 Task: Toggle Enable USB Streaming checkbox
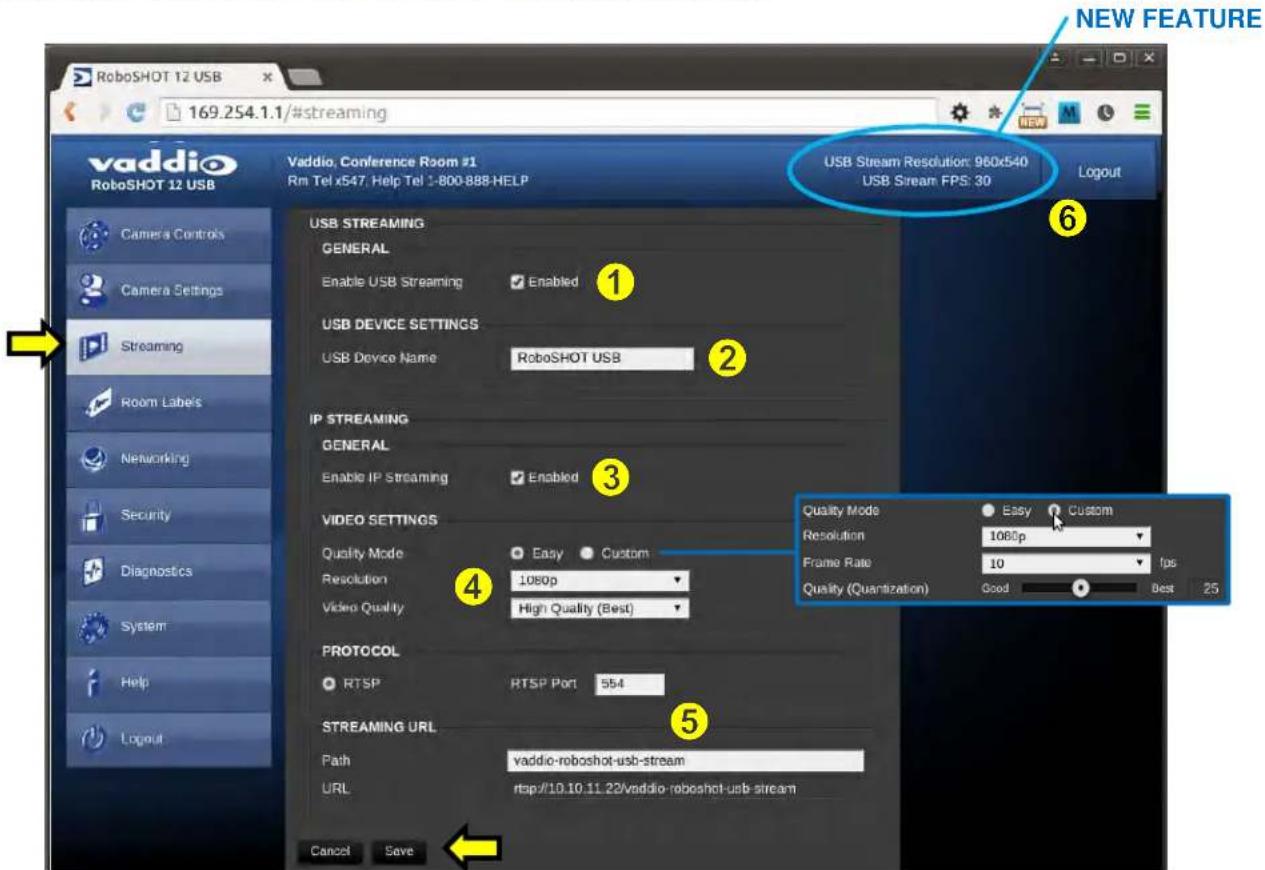516,282
